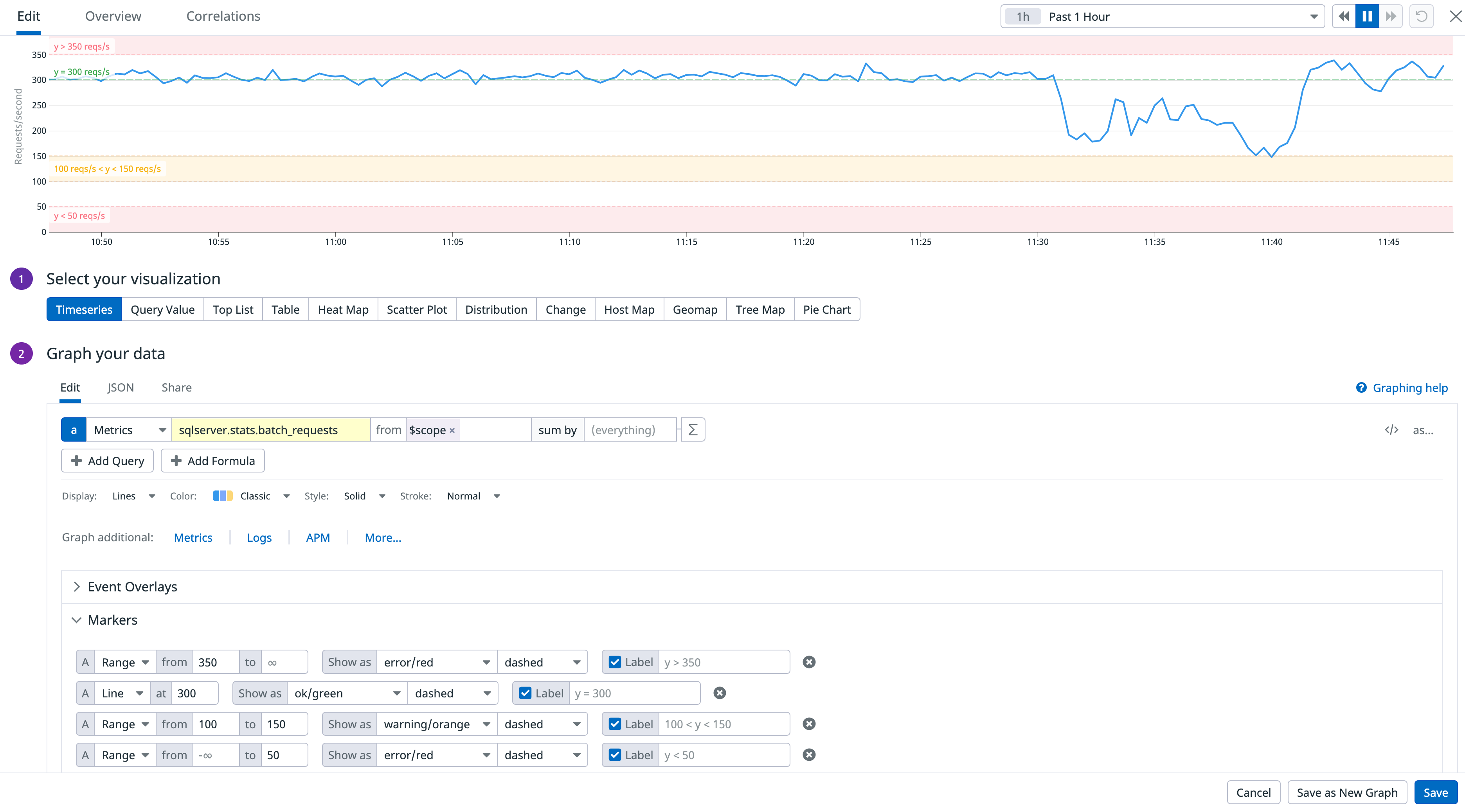
Task: Delete the y = 300 line marker
Action: [720, 693]
